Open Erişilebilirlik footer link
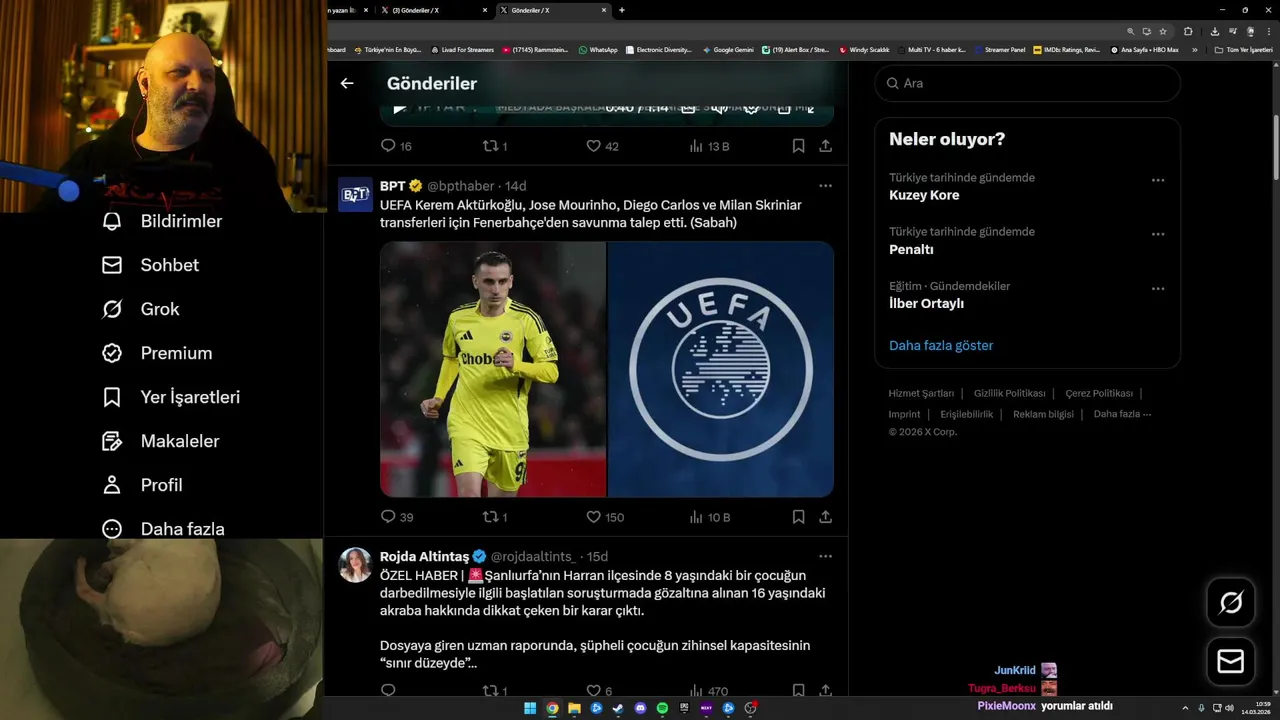Image resolution: width=1280 pixels, height=720 pixels. point(967,414)
